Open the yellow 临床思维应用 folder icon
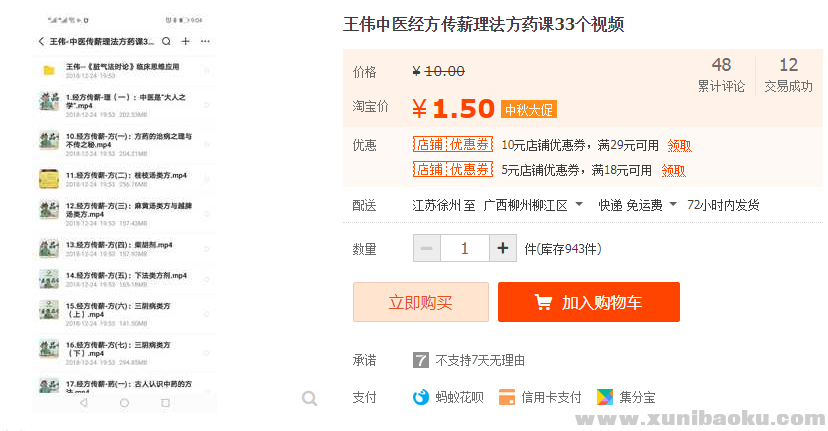The height and width of the screenshot is (431, 828). (48, 70)
